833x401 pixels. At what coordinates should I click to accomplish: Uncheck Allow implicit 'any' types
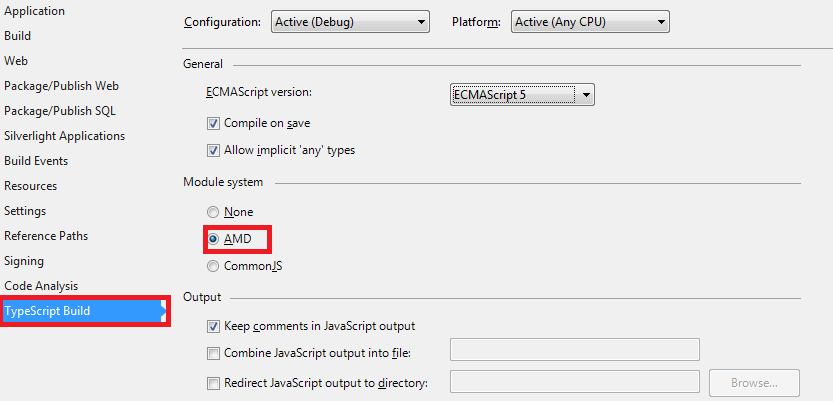(x=213, y=151)
